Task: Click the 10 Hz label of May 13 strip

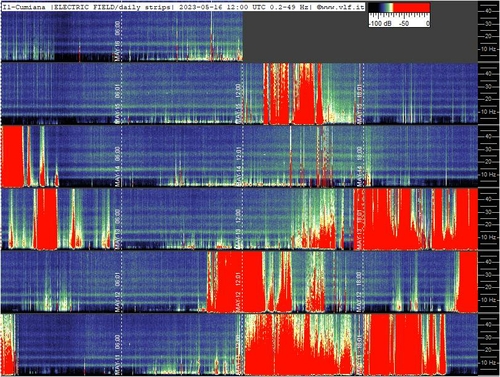Action: 490,237
